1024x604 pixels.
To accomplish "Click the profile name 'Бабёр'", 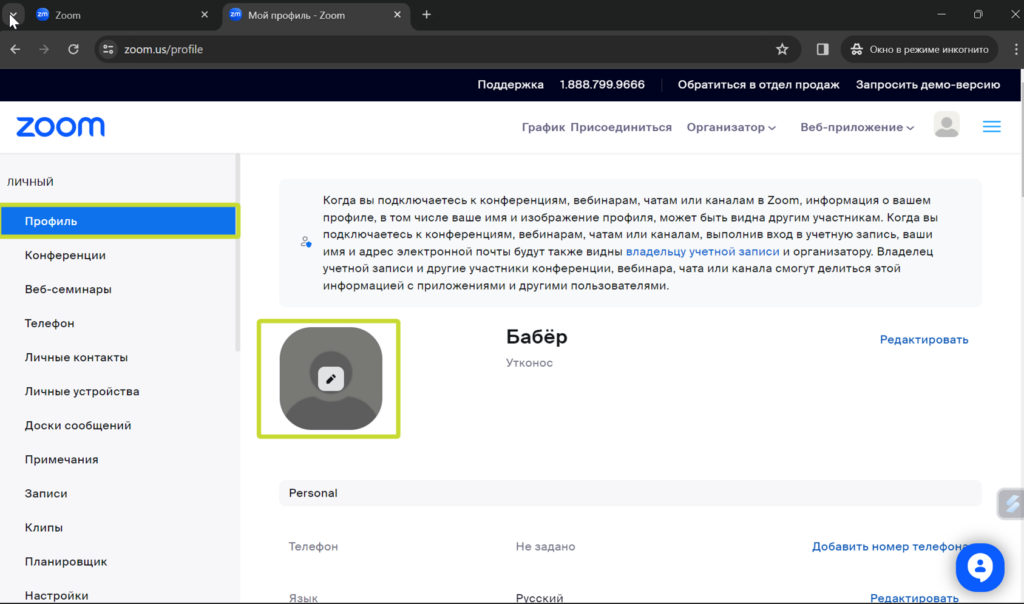I will pyautogui.click(x=536, y=337).
